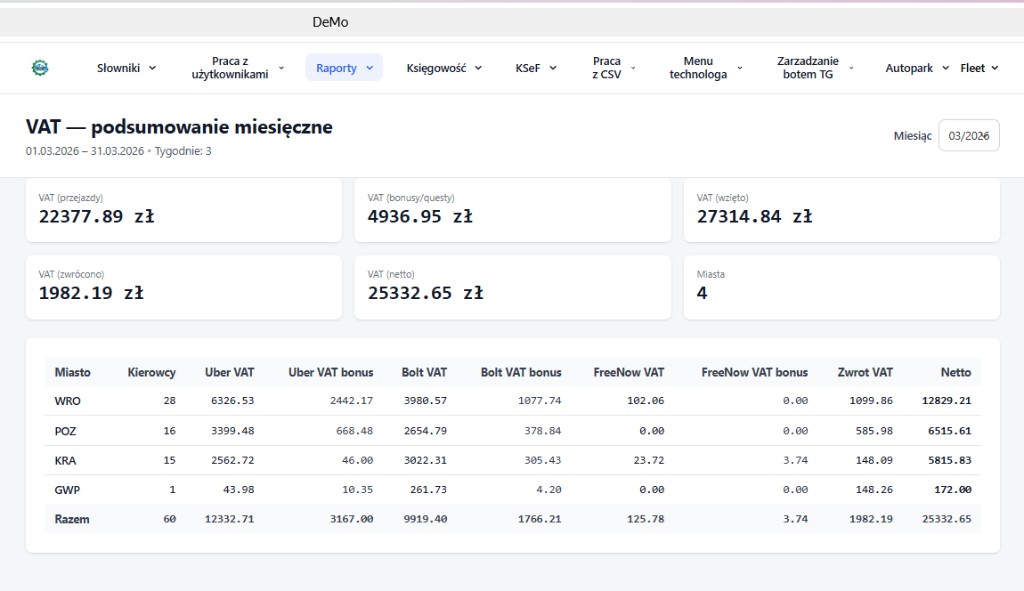
Task: Click the app logo icon
Action: coord(40,68)
